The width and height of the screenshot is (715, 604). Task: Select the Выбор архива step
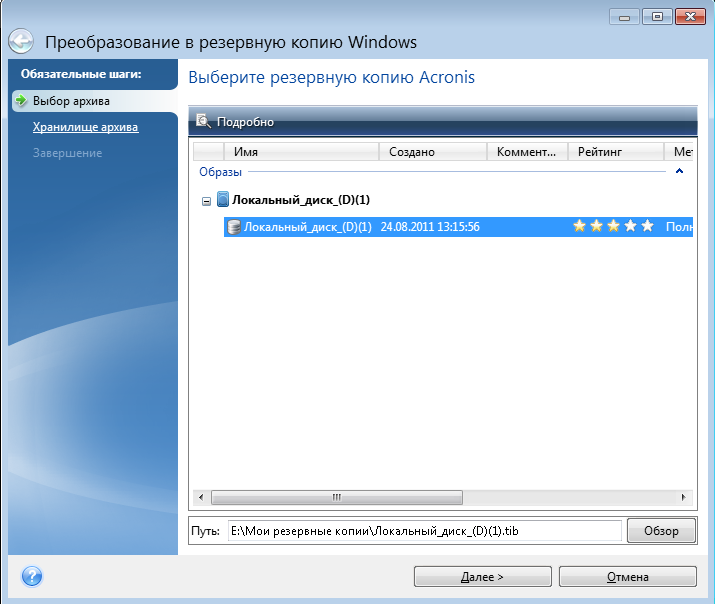tap(70, 101)
